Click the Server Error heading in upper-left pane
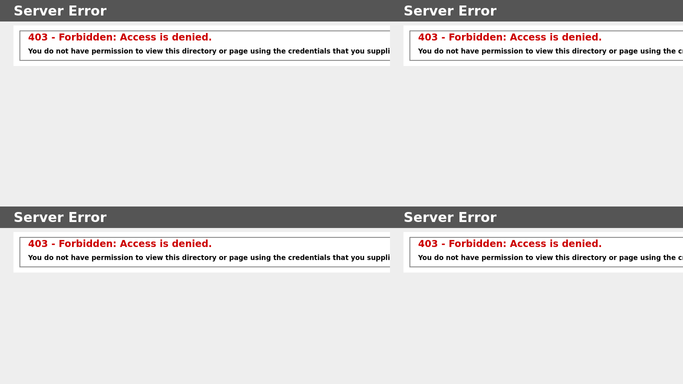The image size is (683, 384). tap(60, 11)
